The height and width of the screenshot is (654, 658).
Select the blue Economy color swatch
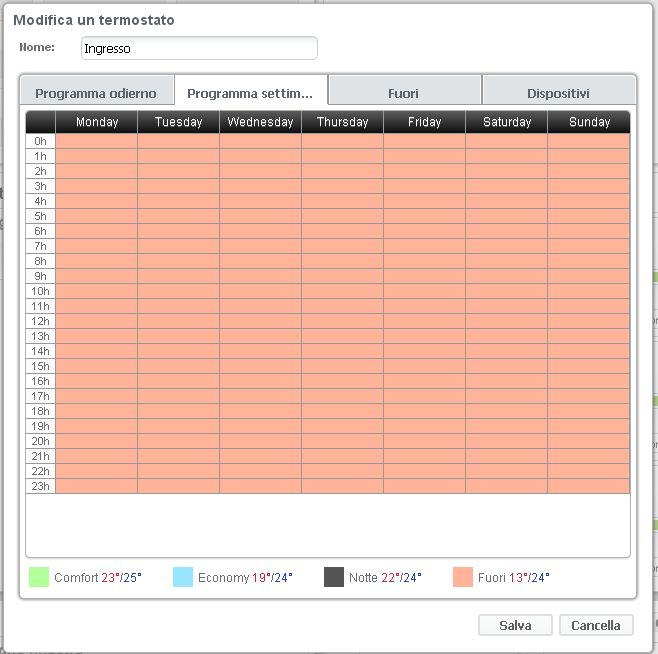pos(183,577)
